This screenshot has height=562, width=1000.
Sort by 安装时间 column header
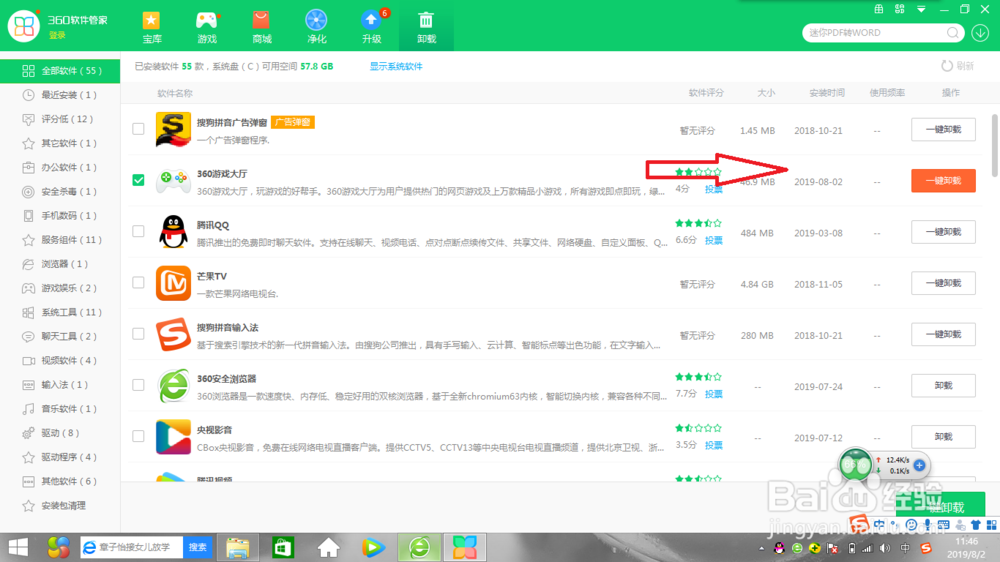(827, 93)
